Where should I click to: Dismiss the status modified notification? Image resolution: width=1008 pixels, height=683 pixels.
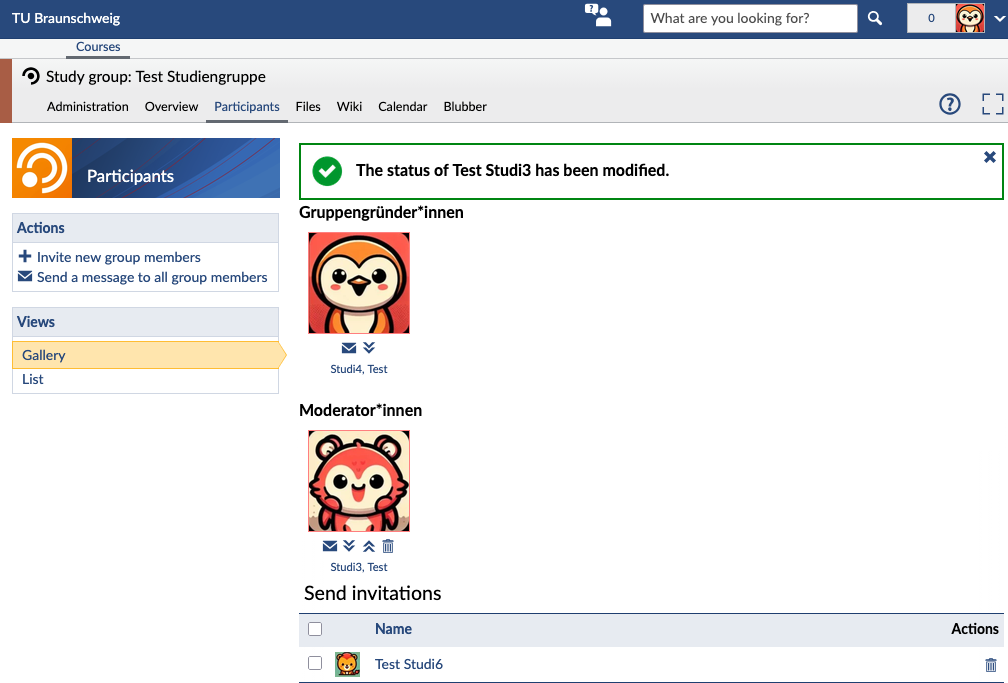(x=990, y=157)
